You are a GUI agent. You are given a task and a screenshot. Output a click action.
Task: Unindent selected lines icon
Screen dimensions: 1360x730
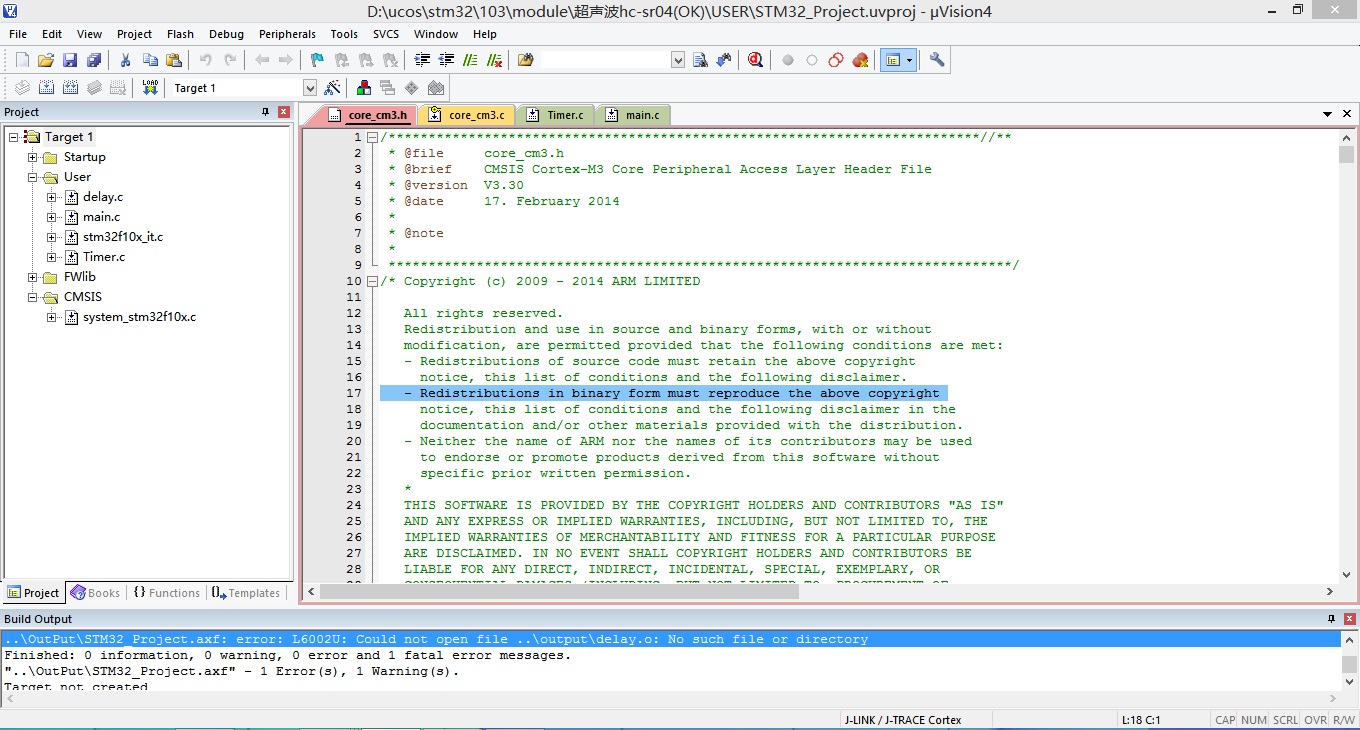446,60
